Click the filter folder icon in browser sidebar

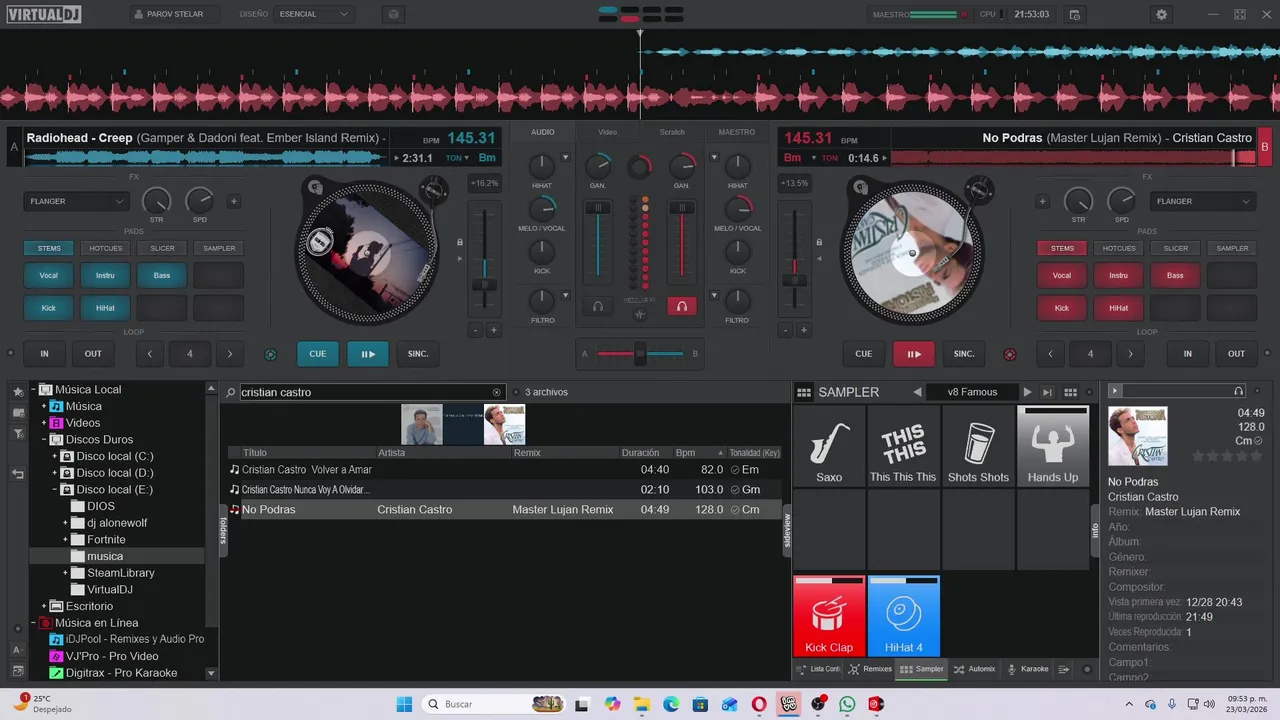[x=18, y=433]
